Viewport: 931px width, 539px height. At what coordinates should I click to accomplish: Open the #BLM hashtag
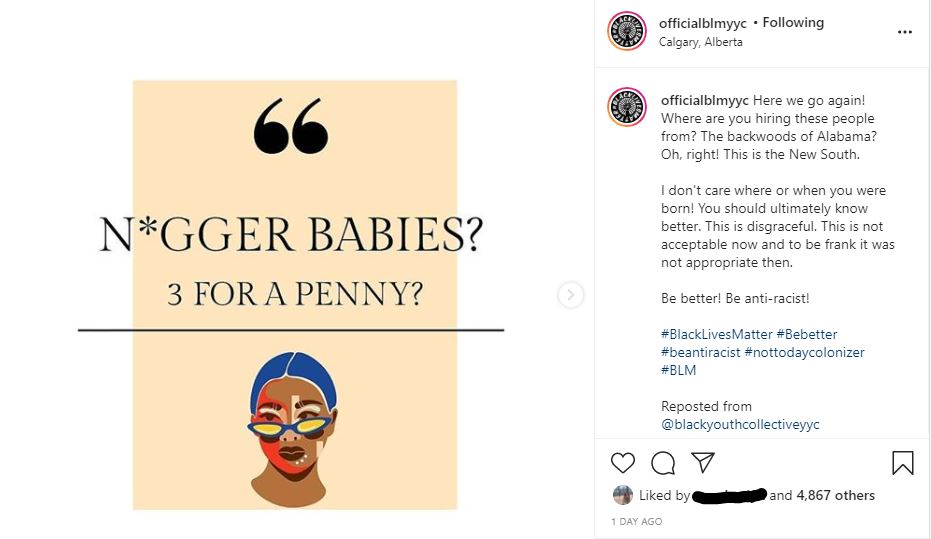click(678, 370)
